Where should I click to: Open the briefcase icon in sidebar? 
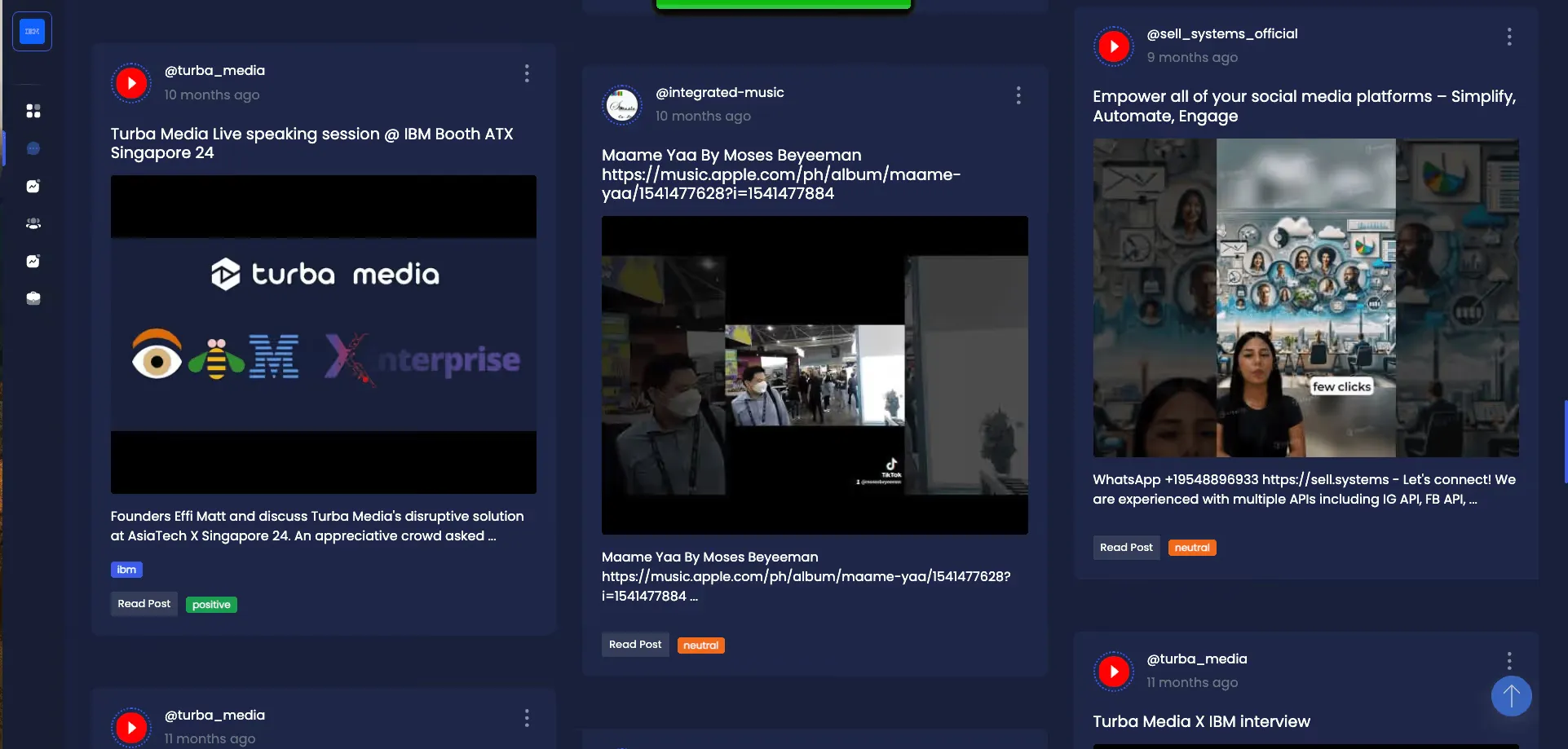click(33, 298)
